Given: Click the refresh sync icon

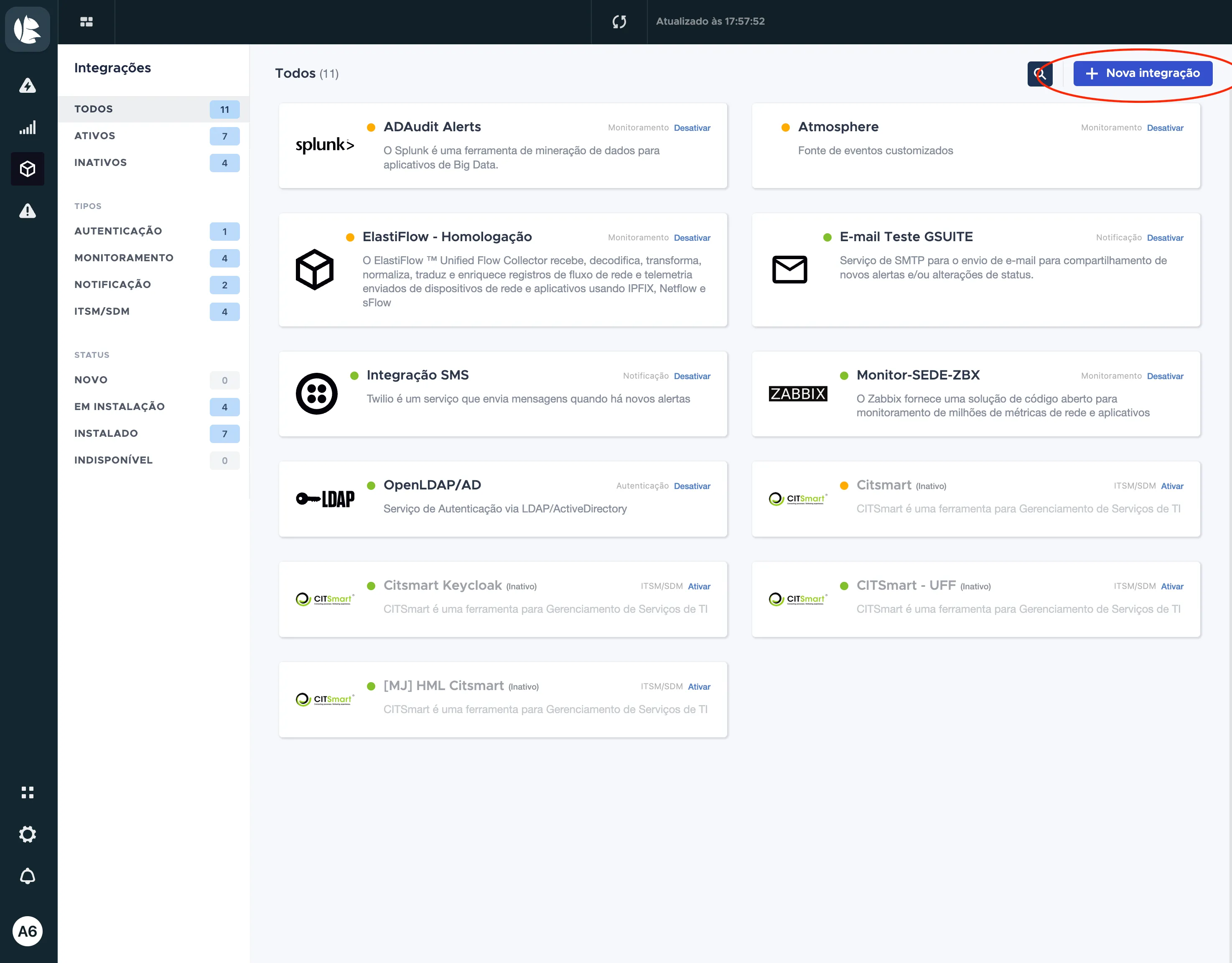Looking at the screenshot, I should [619, 21].
